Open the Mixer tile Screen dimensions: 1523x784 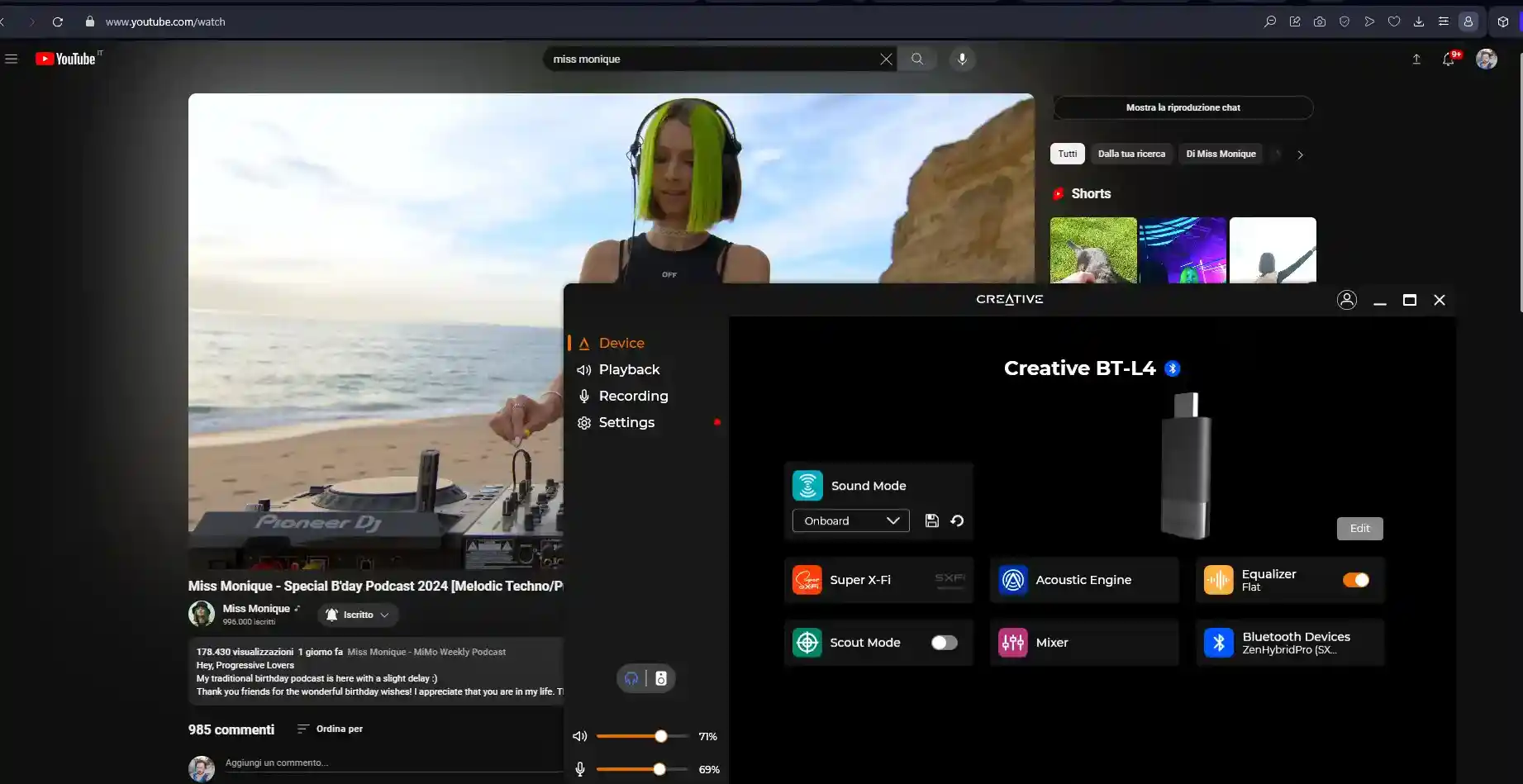point(1084,643)
